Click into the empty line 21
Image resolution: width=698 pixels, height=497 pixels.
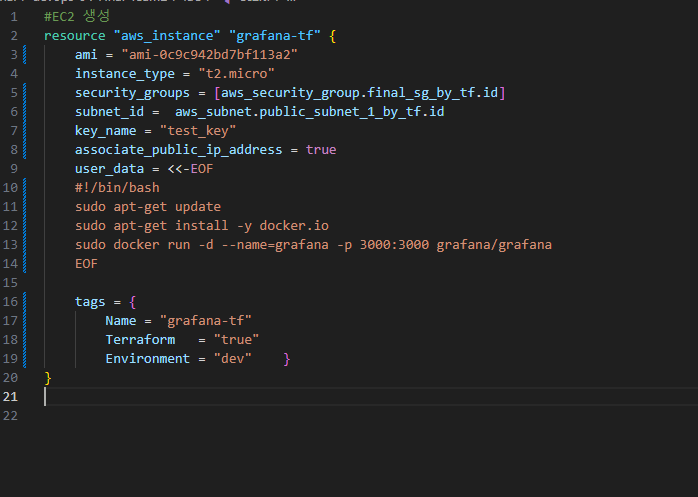369,397
